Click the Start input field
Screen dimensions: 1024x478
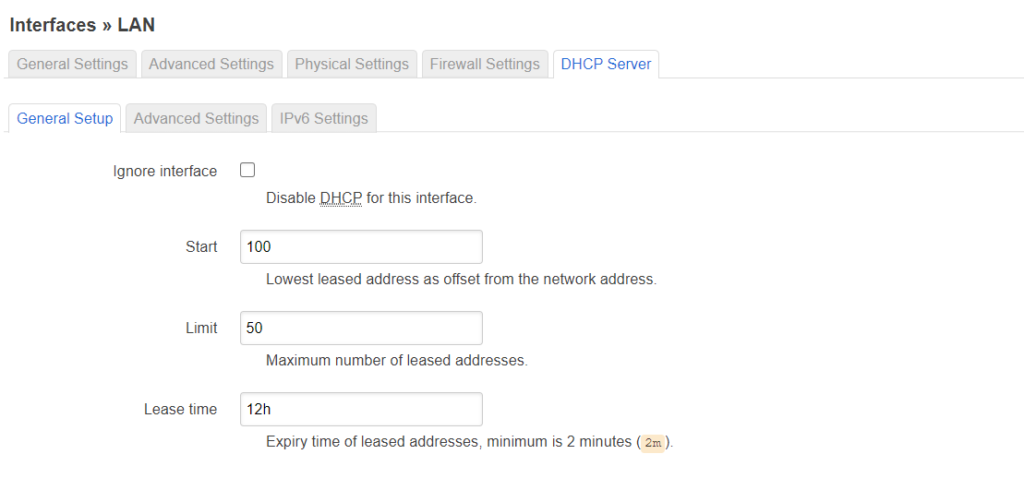(x=361, y=247)
